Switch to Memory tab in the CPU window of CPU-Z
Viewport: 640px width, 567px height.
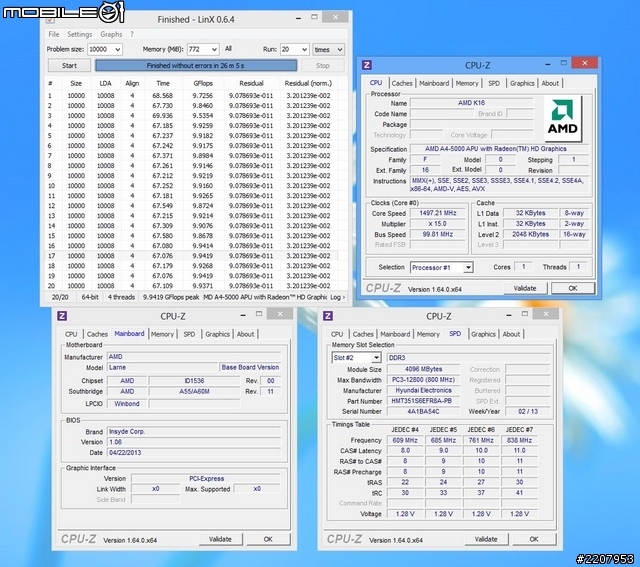(x=467, y=83)
